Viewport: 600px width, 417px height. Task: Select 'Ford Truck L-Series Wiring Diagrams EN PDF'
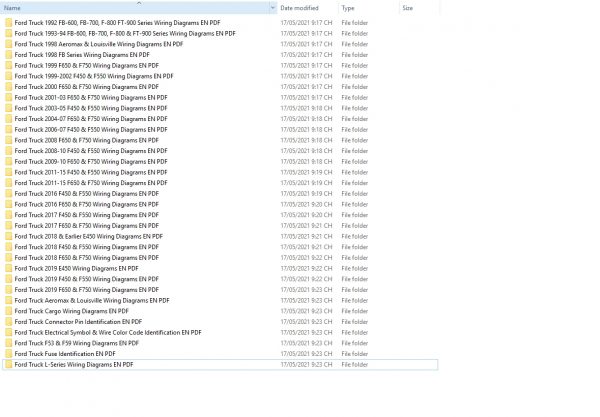[74, 365]
